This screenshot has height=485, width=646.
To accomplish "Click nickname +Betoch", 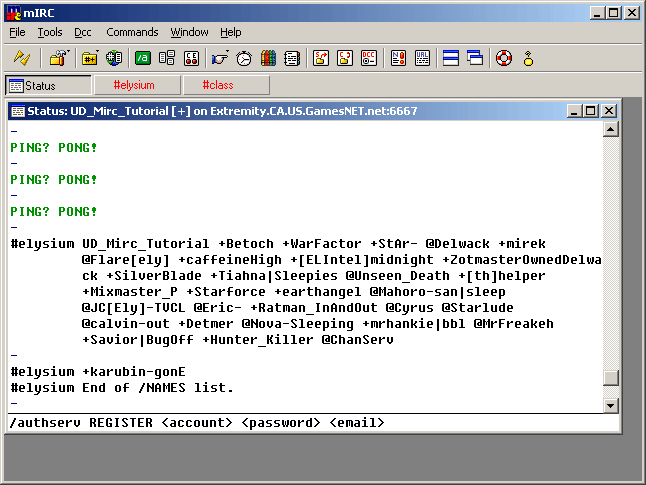I will 246,244.
